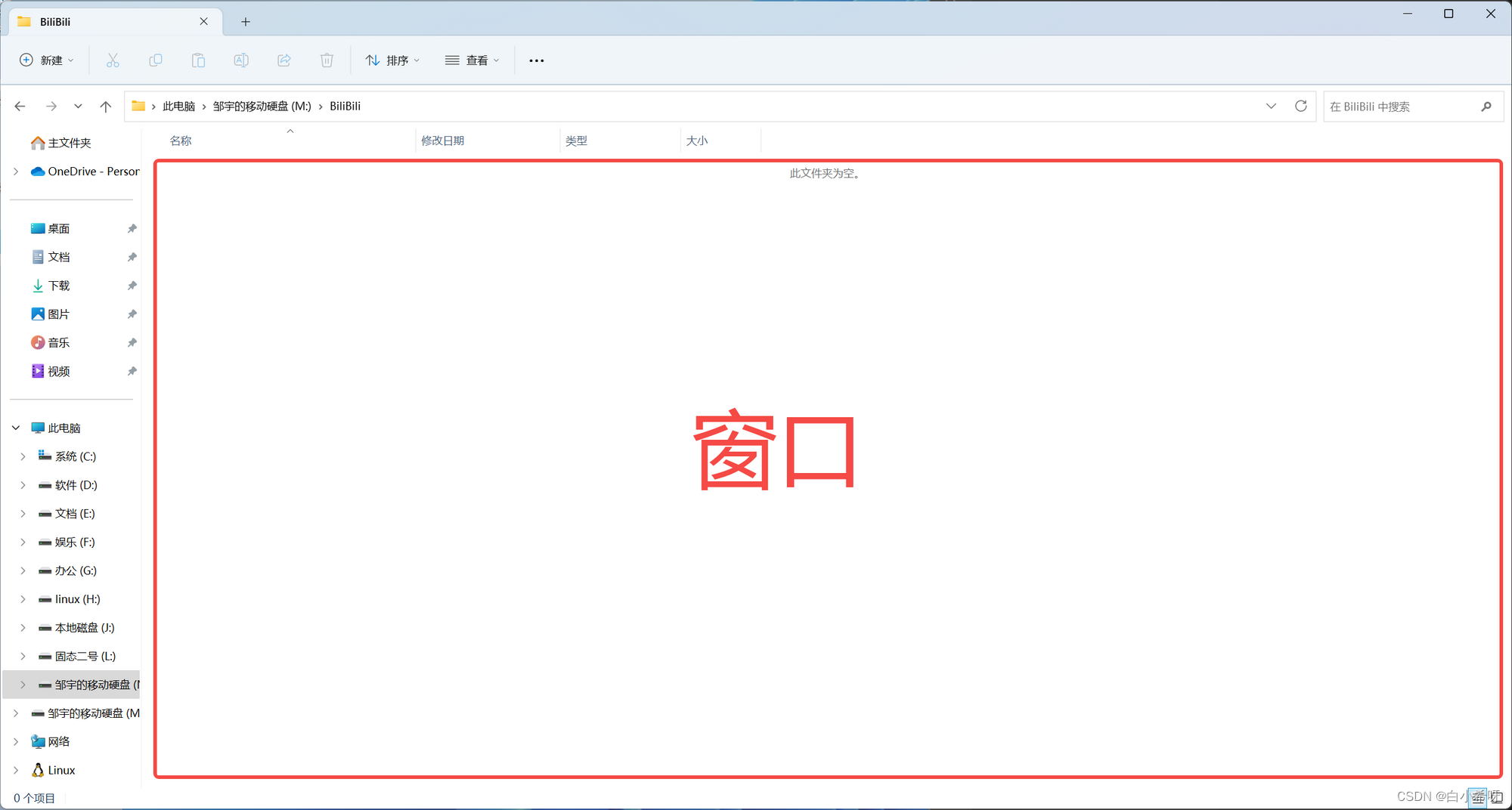Expand the address bar history dropdown

coord(1272,107)
